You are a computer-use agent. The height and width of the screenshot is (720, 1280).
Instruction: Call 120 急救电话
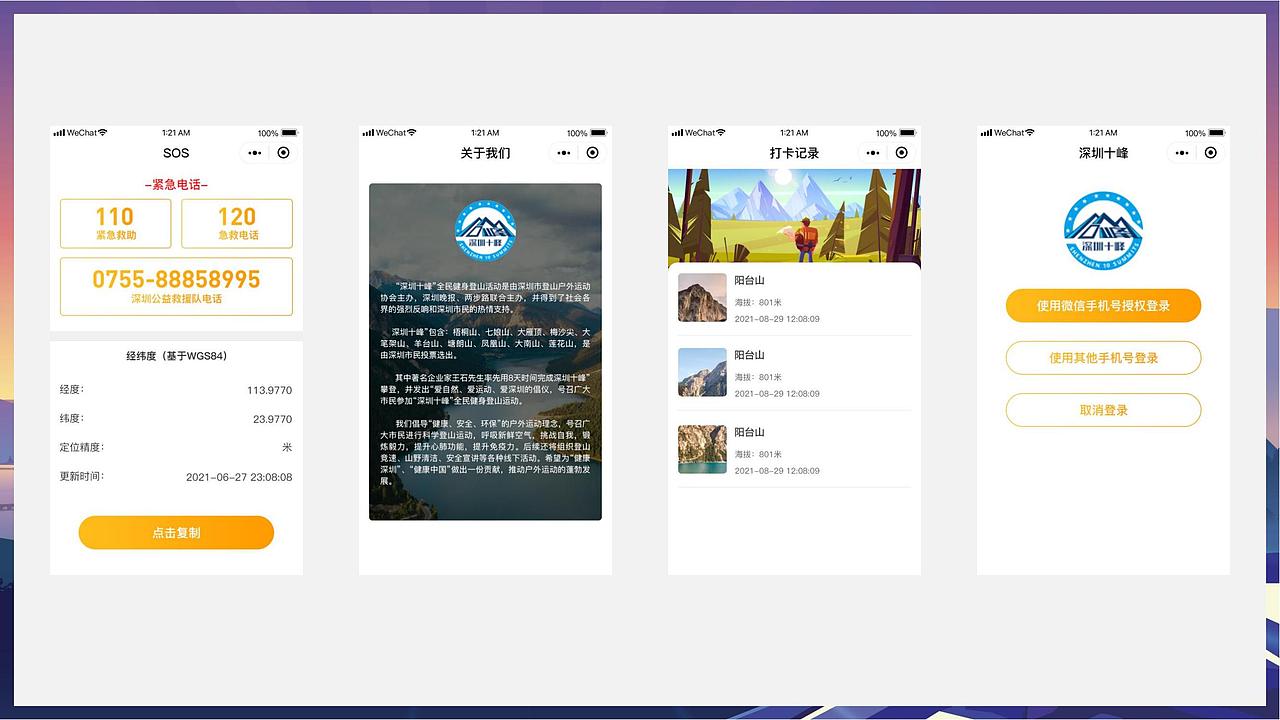tap(237, 223)
